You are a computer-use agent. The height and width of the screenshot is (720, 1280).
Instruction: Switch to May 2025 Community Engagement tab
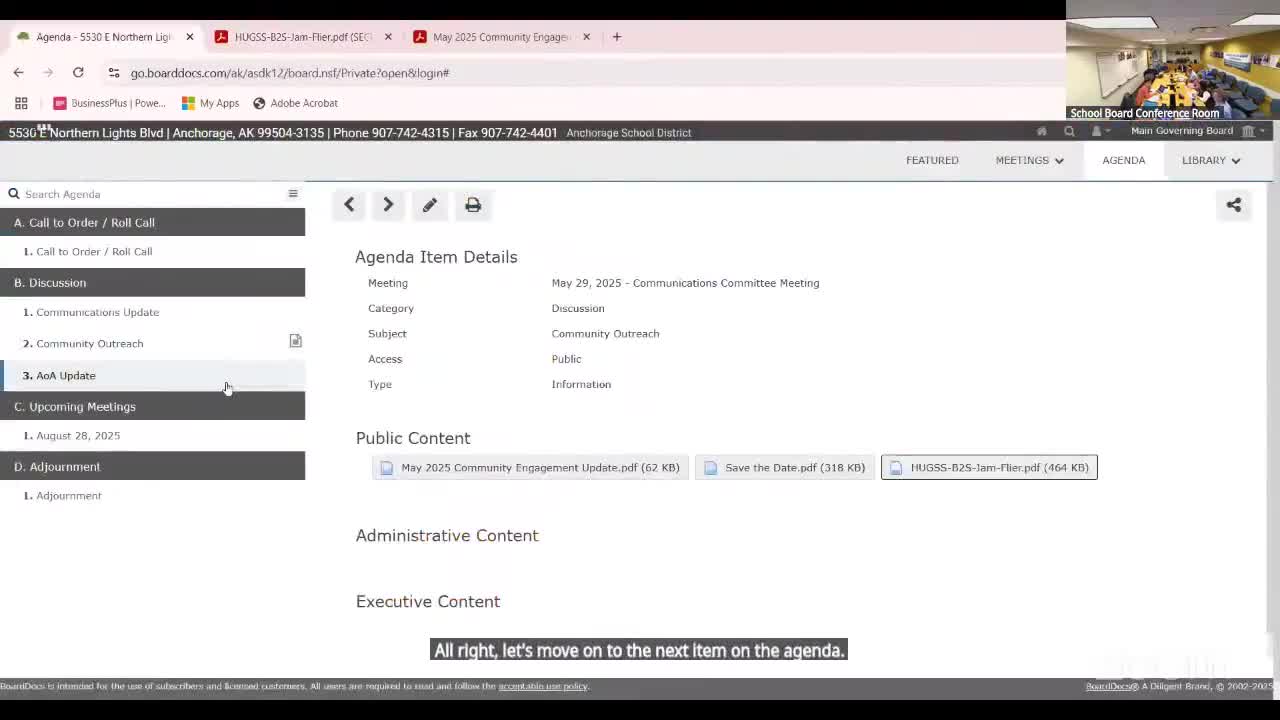click(501, 37)
